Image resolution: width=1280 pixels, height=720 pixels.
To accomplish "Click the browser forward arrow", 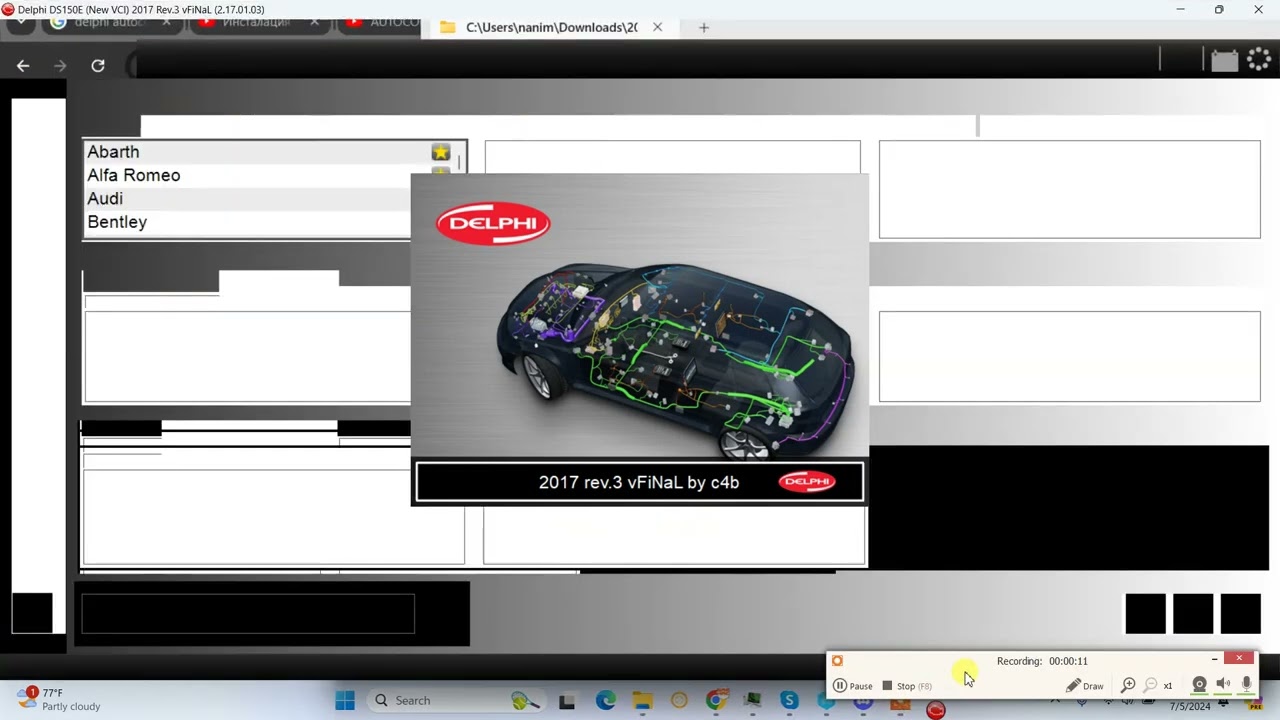I will (x=60, y=66).
